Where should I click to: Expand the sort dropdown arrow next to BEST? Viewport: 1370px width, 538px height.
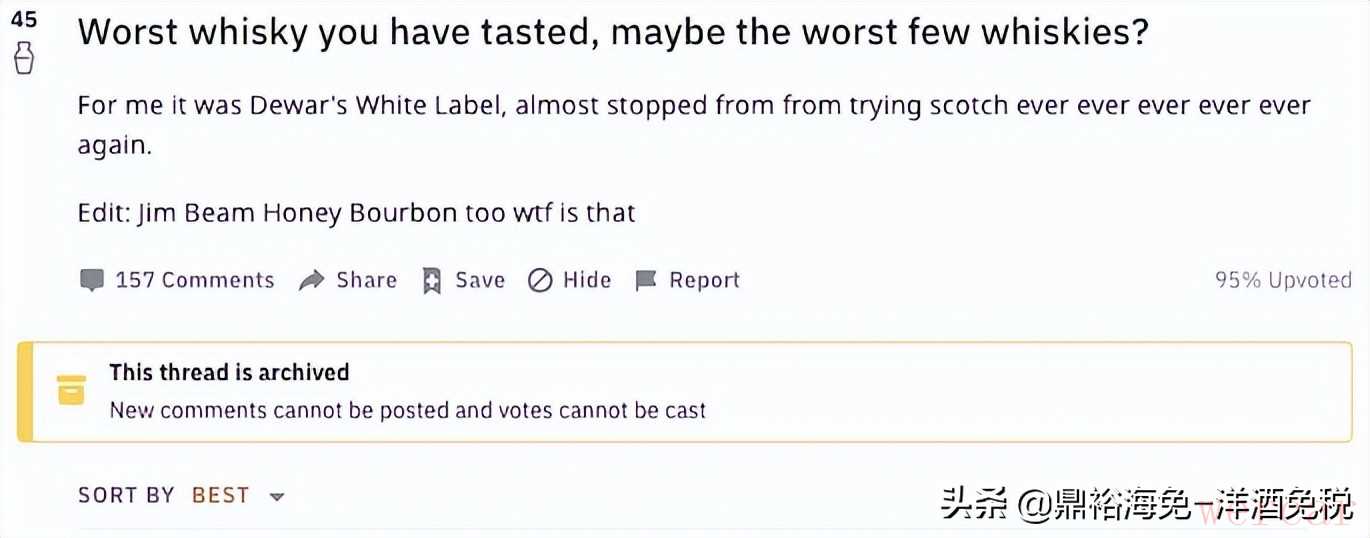[x=277, y=496]
